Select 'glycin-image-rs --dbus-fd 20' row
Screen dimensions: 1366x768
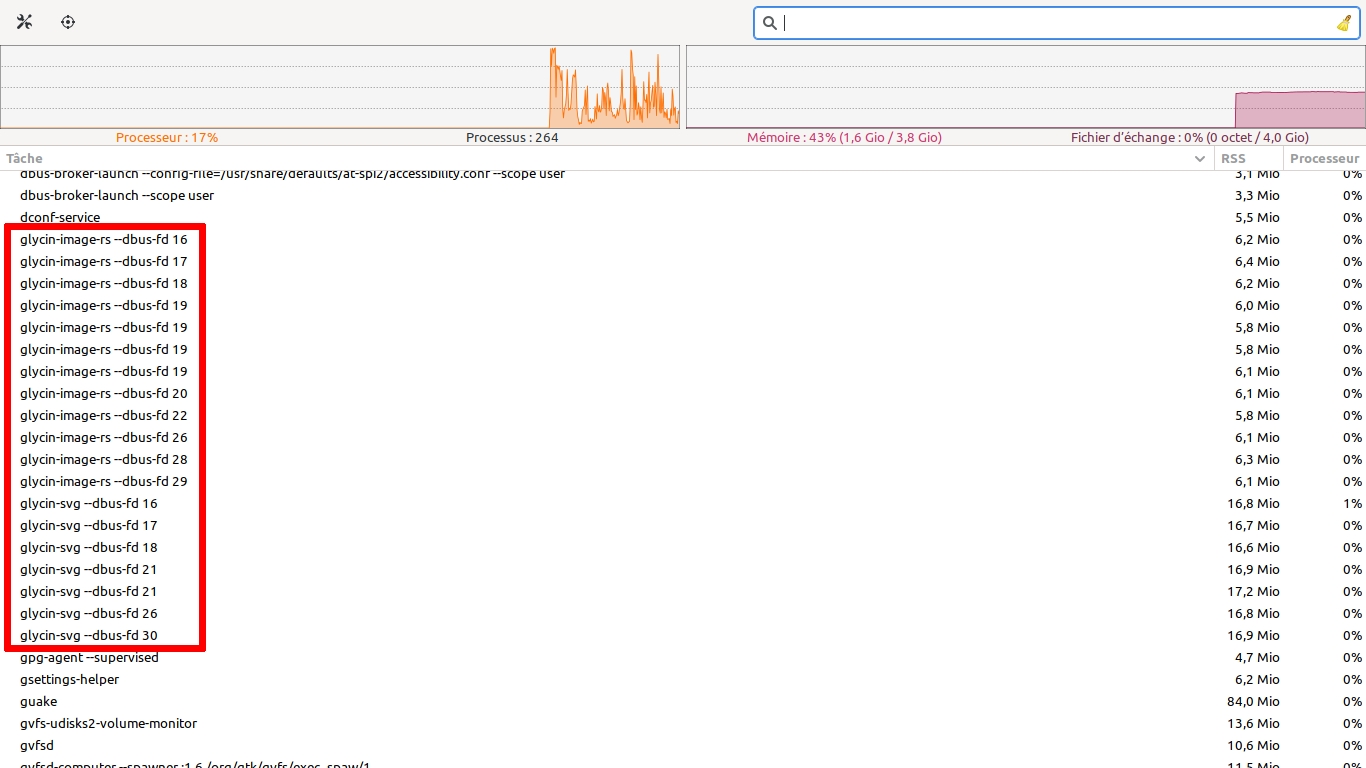pos(683,393)
